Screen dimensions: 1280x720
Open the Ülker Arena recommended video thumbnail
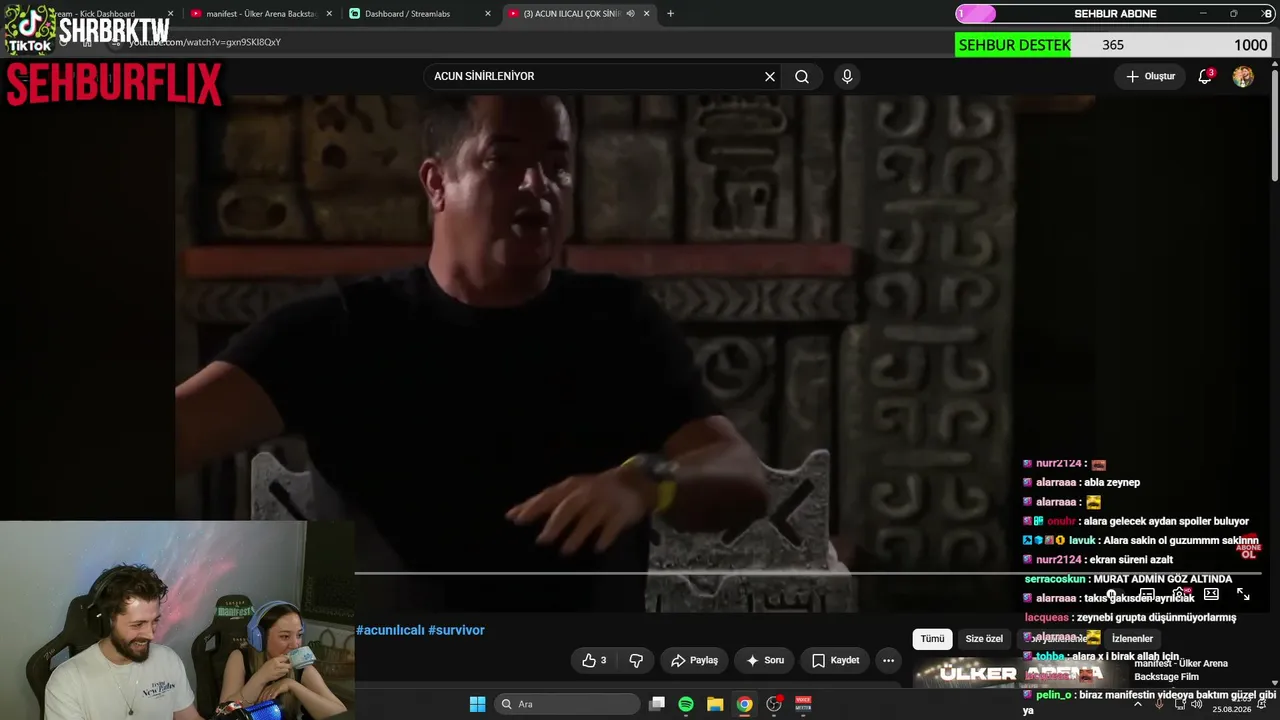point(1020,674)
